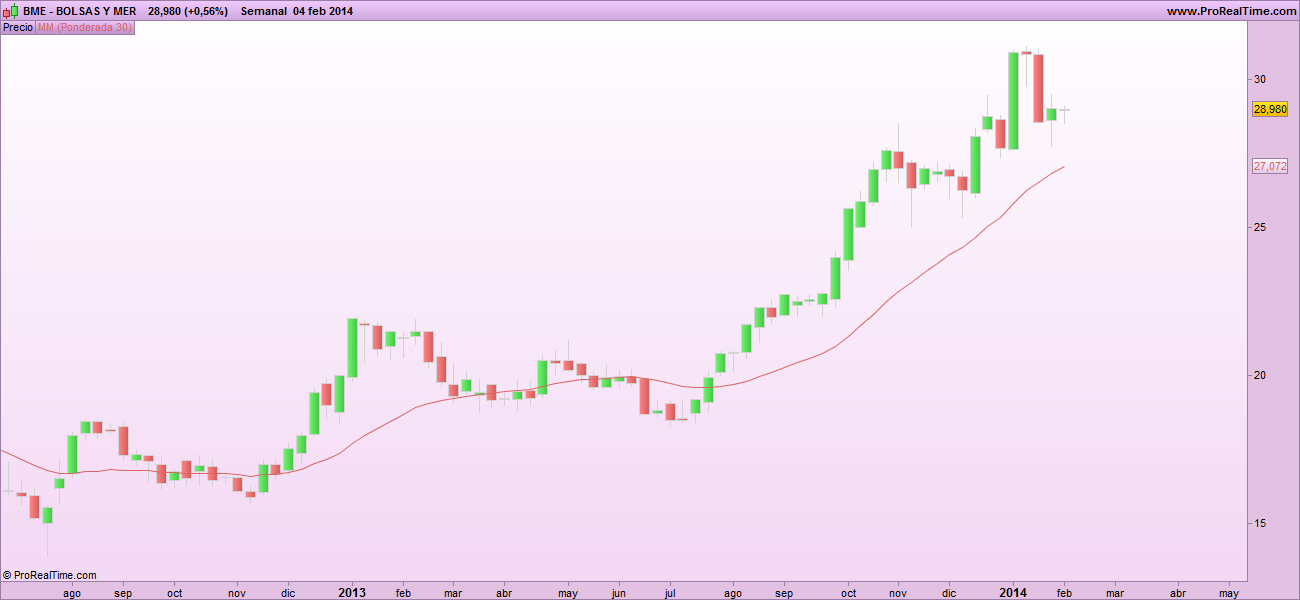Click the 27,072 moving average value tag
Viewport: 1300px width, 600px height.
1270,166
